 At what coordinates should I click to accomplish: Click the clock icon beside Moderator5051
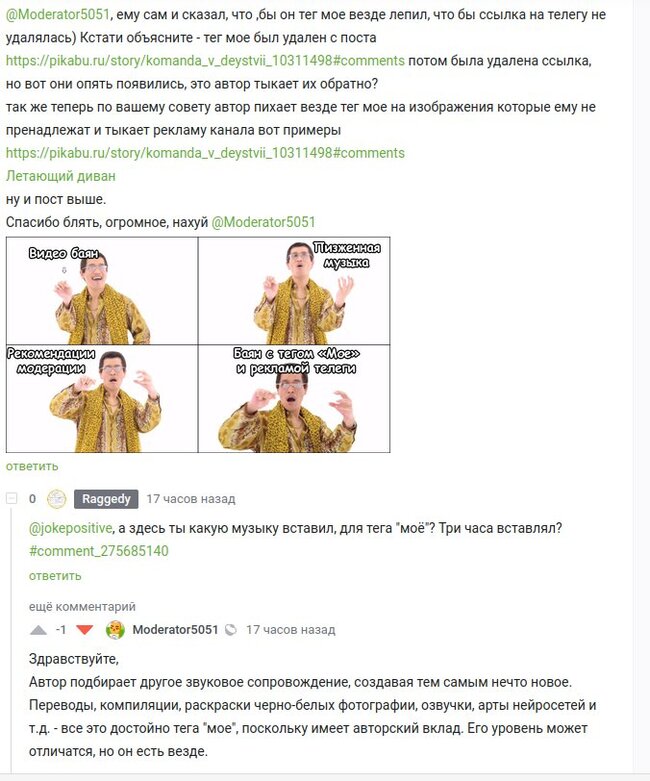[x=231, y=630]
